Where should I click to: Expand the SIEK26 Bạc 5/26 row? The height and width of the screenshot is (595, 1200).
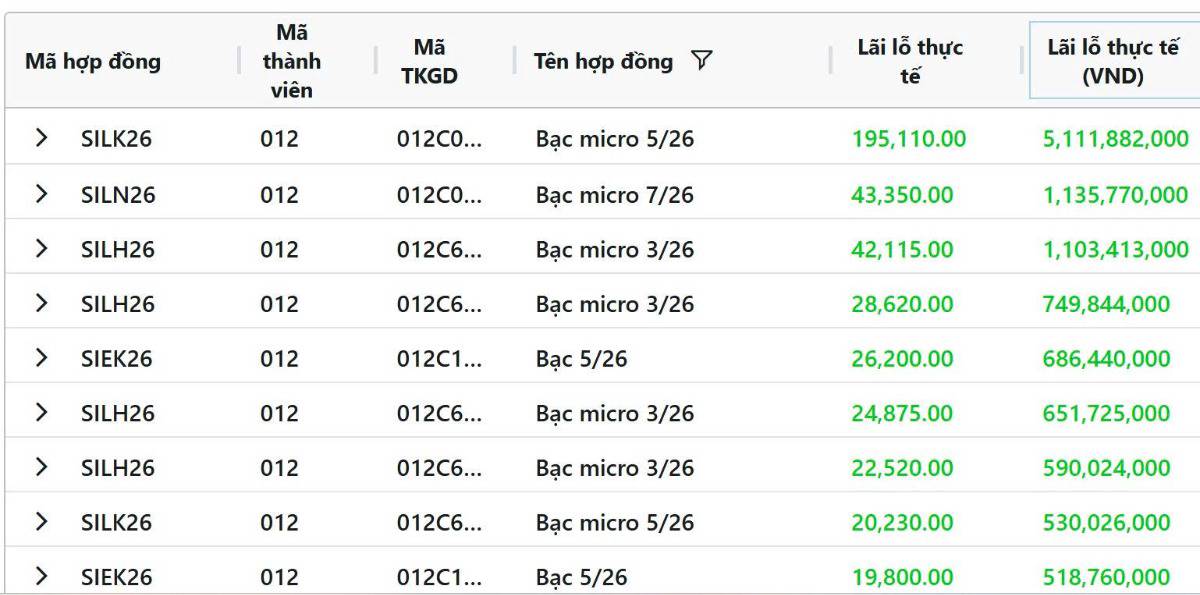coord(41,358)
